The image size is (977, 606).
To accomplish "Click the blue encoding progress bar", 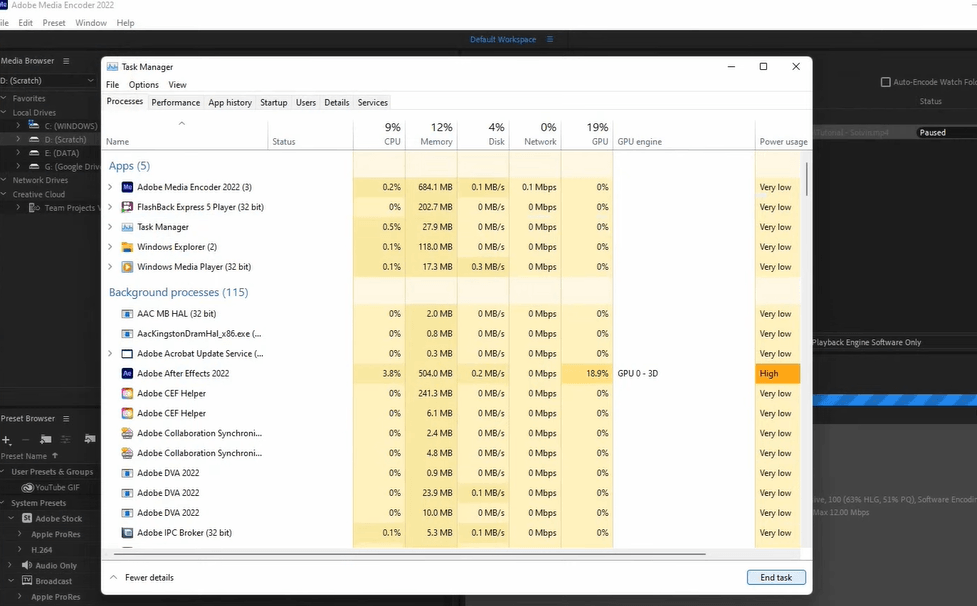I will pos(895,400).
